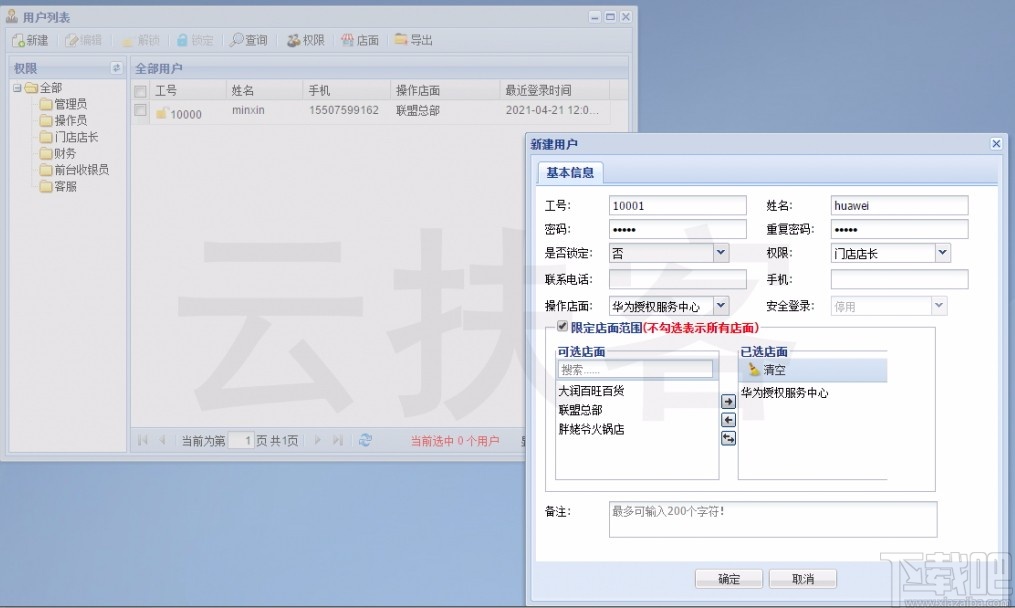1015x608 pixels.
Task: Open the 查询 (Search) tool
Action: pyautogui.click(x=248, y=40)
